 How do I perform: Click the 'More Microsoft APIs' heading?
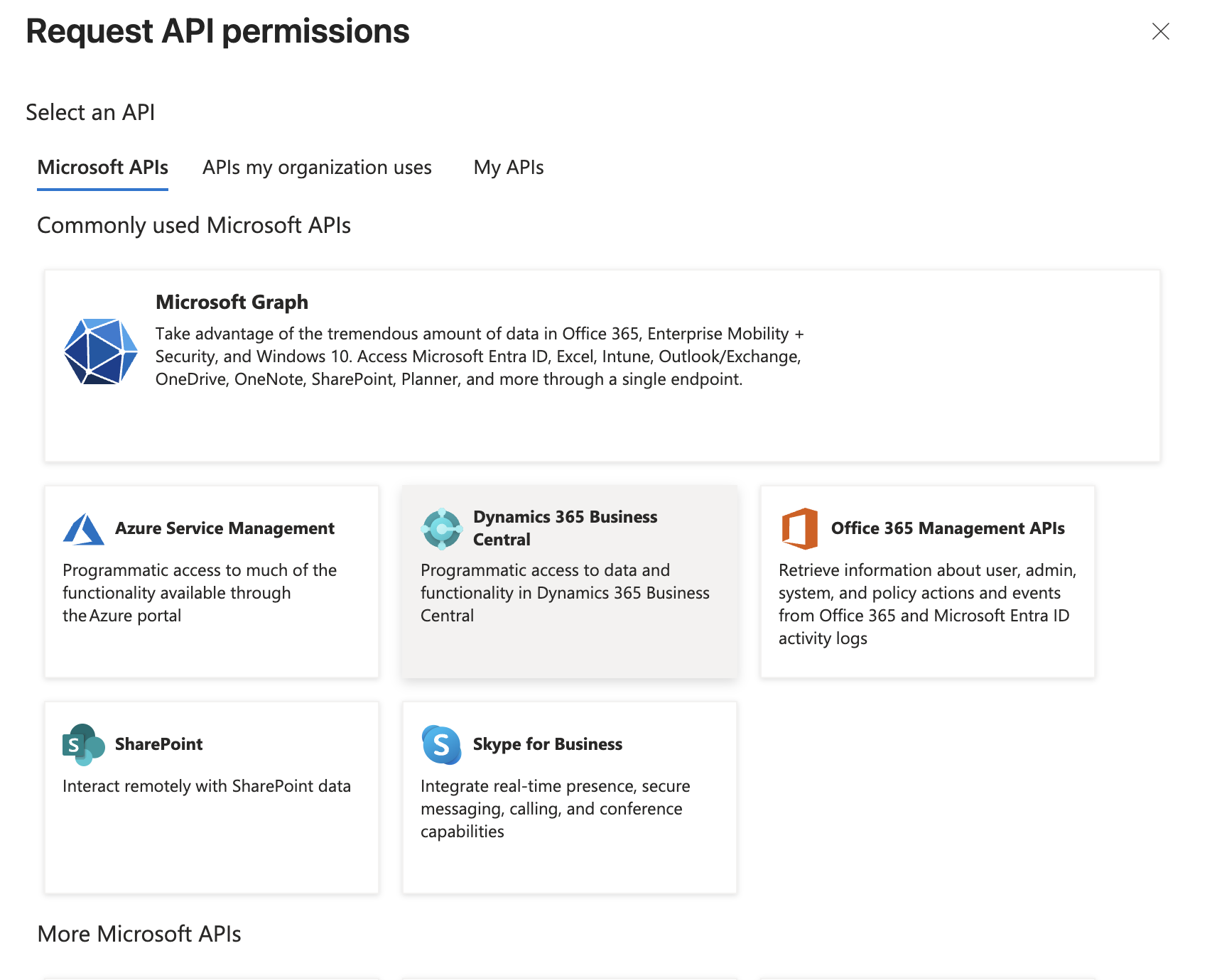point(139,934)
